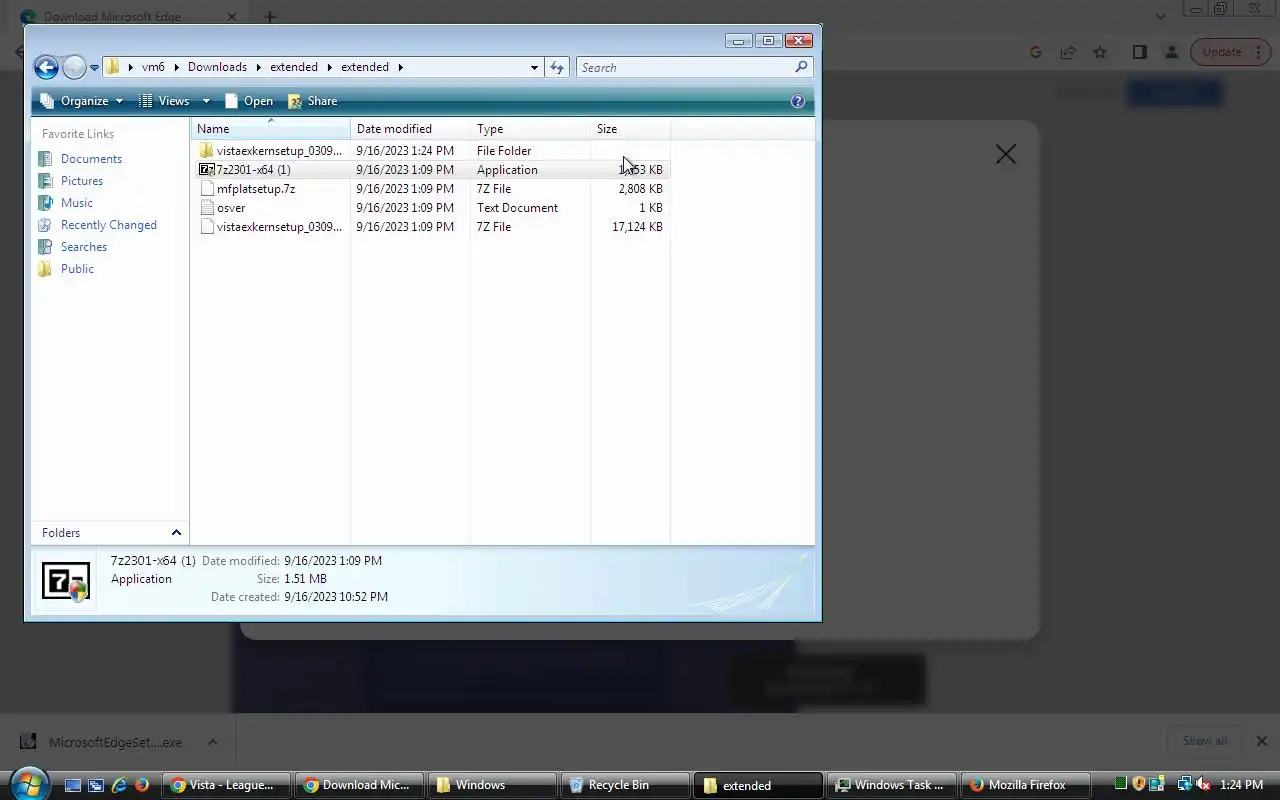Click the muted volume tray icon
The height and width of the screenshot is (800, 1280).
1203,785
